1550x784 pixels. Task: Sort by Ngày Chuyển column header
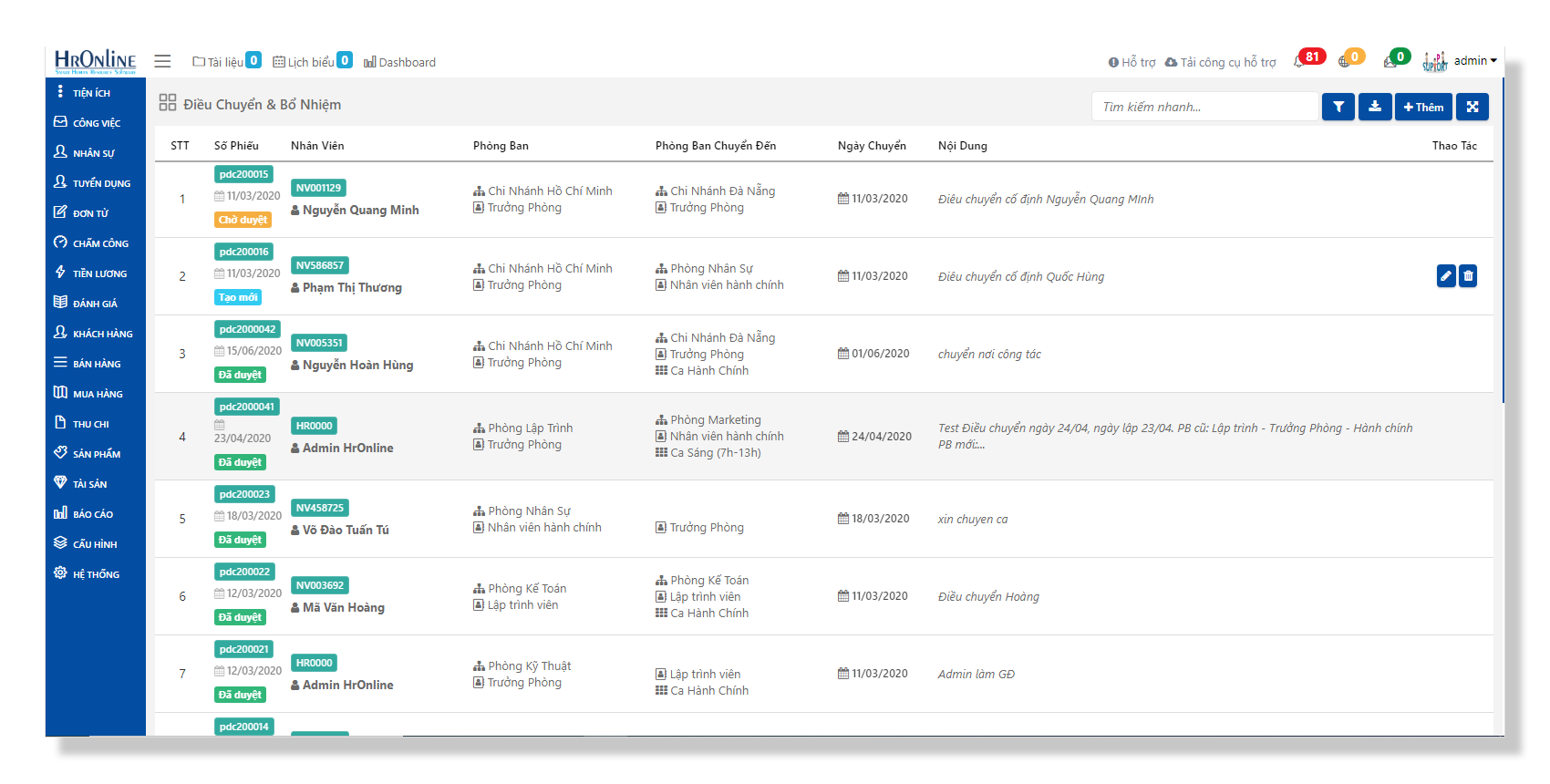pos(872,146)
